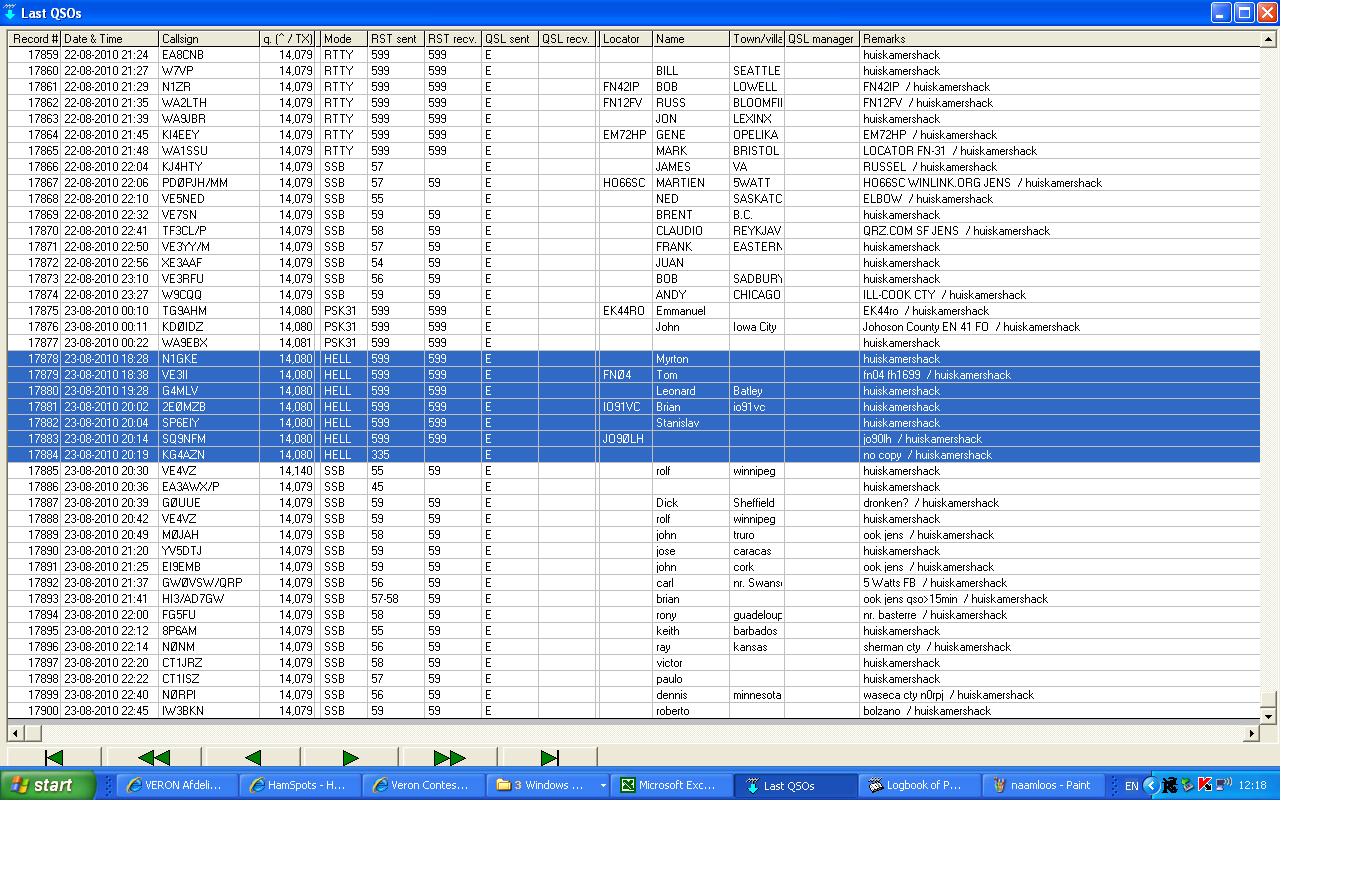Click the Callsign column header

point(208,39)
